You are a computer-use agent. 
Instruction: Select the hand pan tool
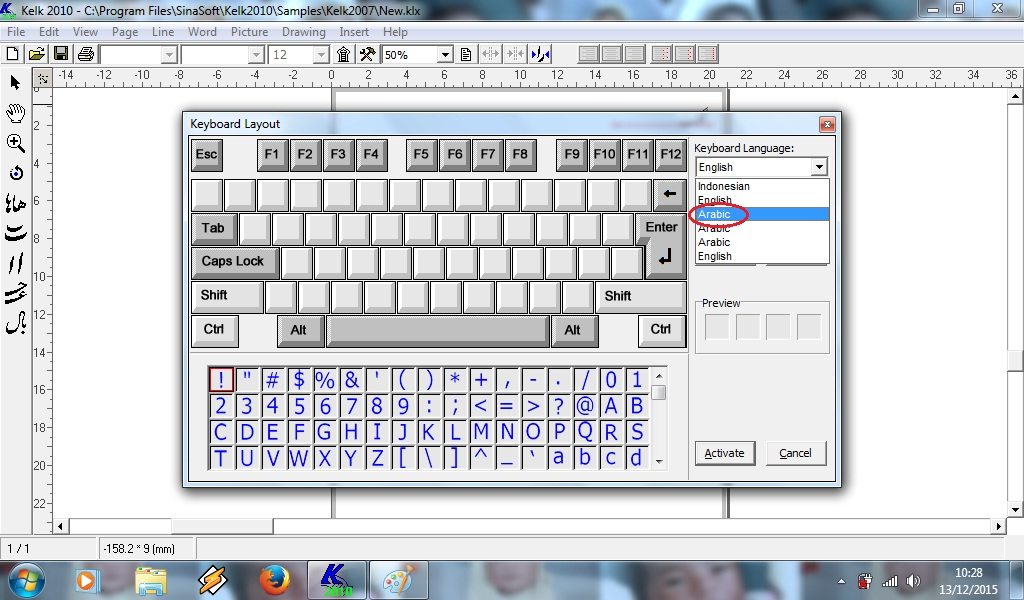click(x=16, y=113)
